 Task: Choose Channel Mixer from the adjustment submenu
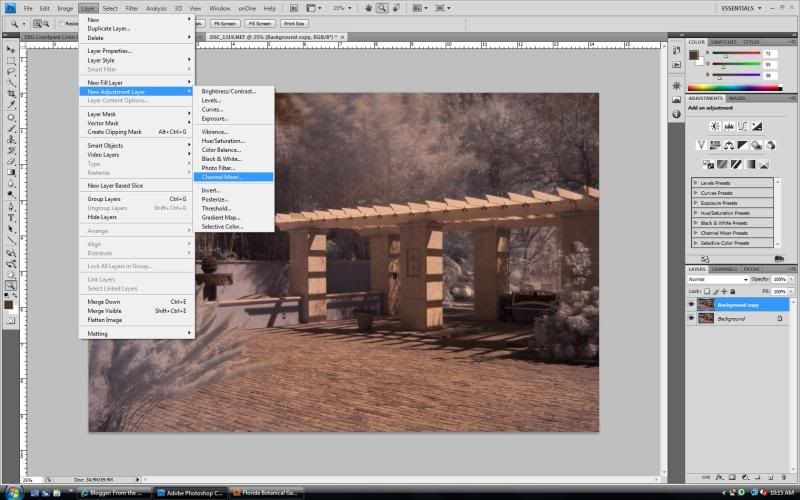click(x=221, y=177)
